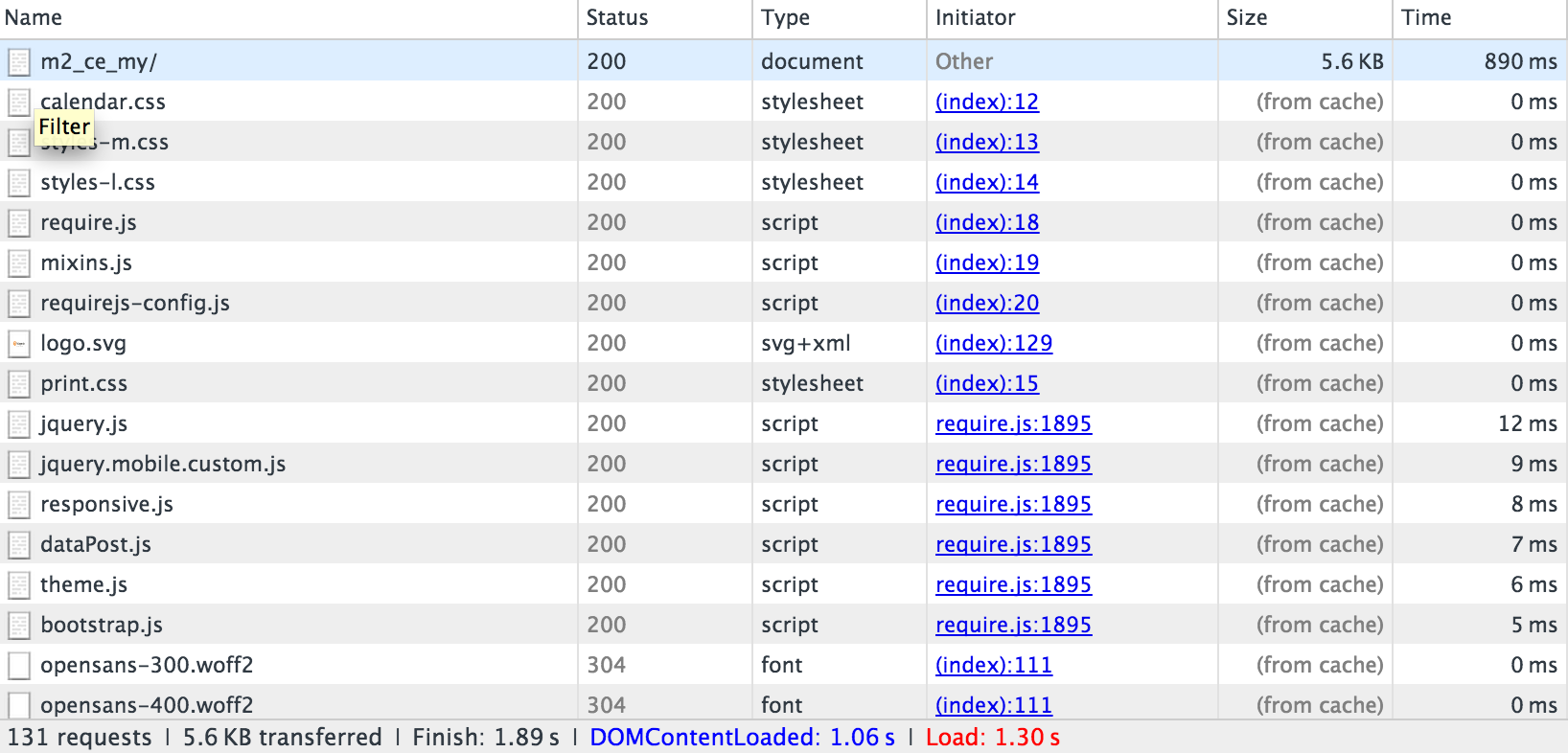
Task: Select the require.js request name
Action: (x=88, y=222)
